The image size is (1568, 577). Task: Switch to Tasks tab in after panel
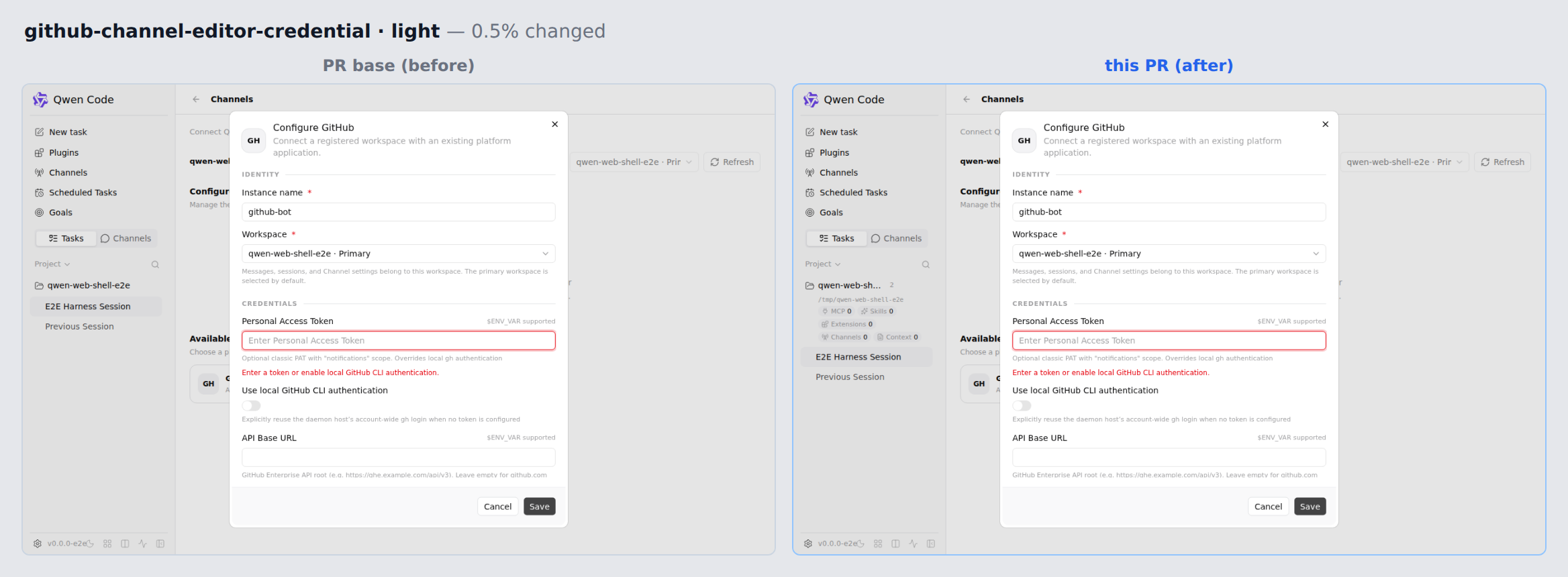pos(836,238)
